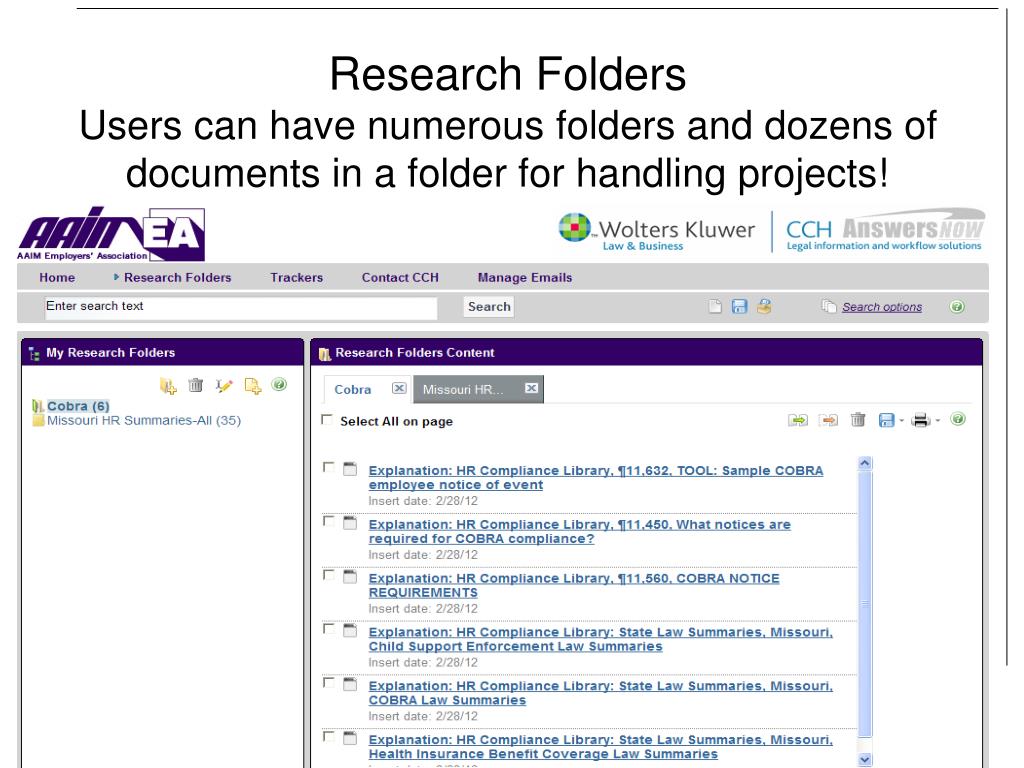The height and width of the screenshot is (768, 1024).
Task: Click the save disk icon in search bar
Action: (739, 306)
